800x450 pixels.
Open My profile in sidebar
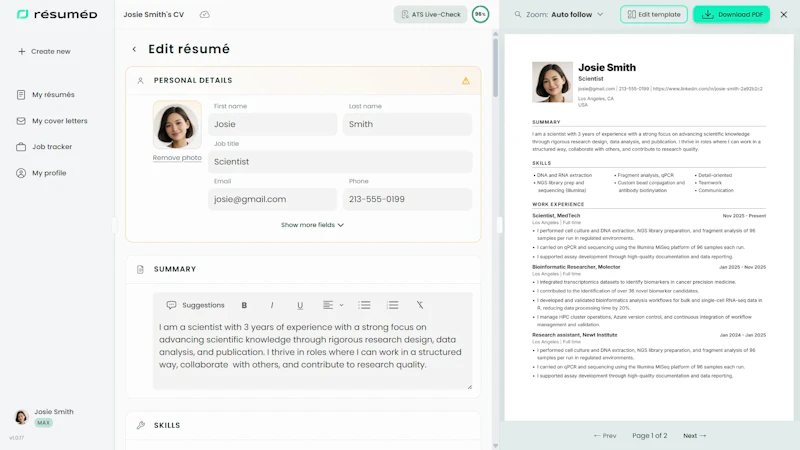coord(42,173)
